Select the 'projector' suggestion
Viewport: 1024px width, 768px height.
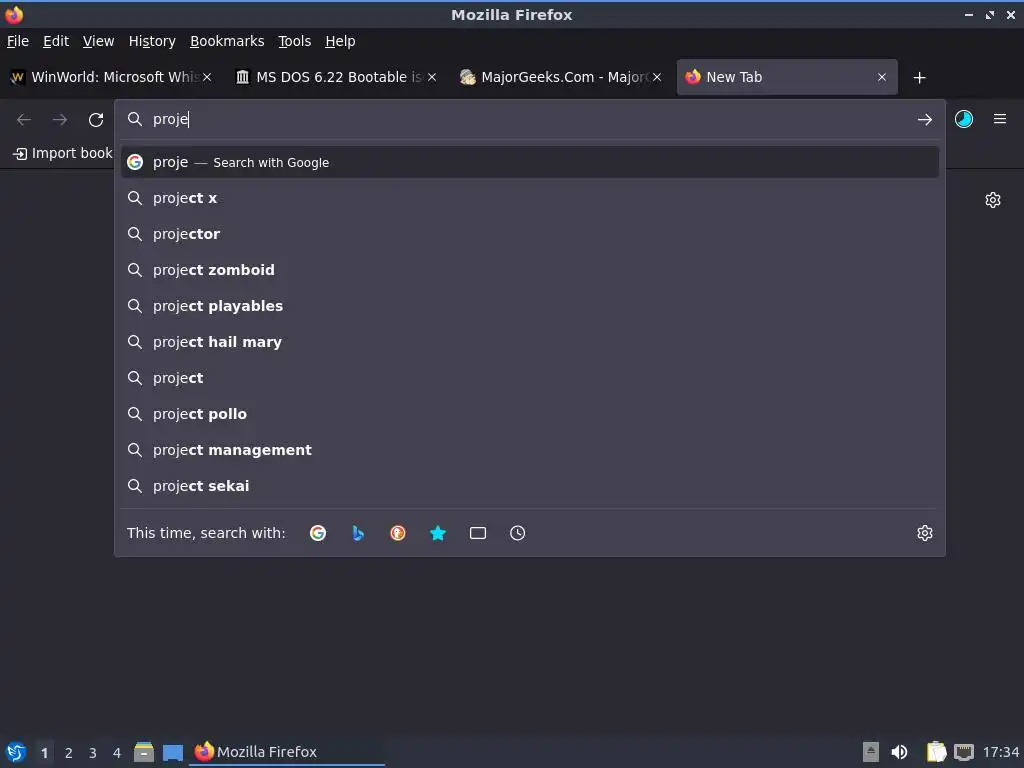530,234
